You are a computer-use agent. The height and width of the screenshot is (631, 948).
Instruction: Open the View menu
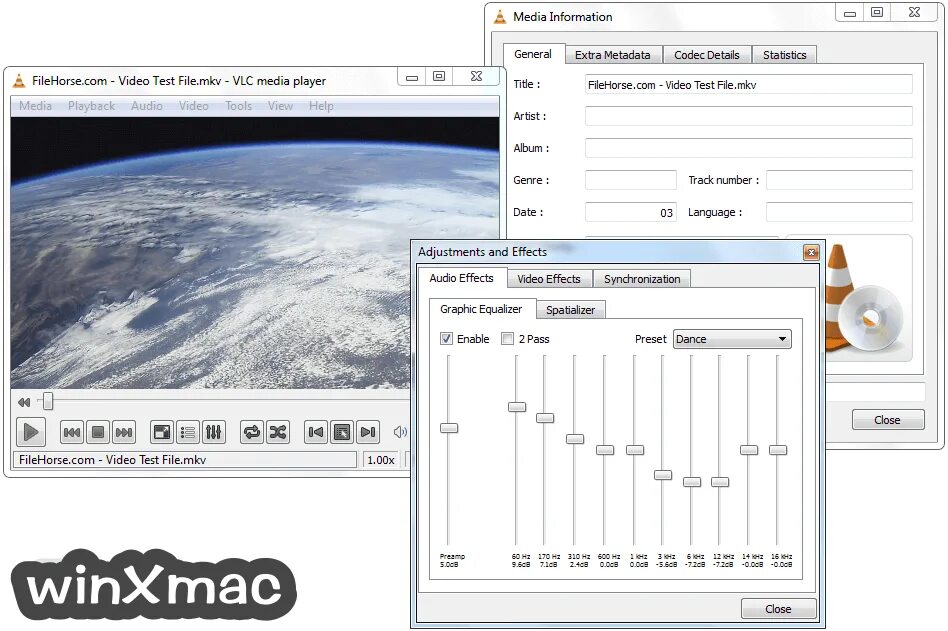tap(281, 106)
